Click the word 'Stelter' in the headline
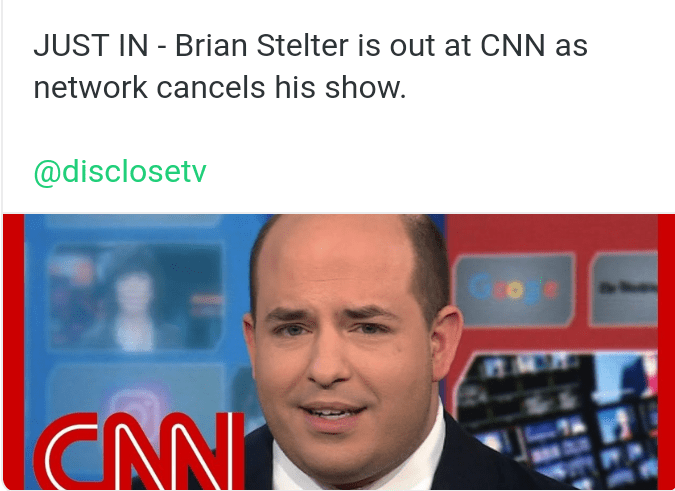The width and height of the screenshot is (675, 491). coord(303,46)
